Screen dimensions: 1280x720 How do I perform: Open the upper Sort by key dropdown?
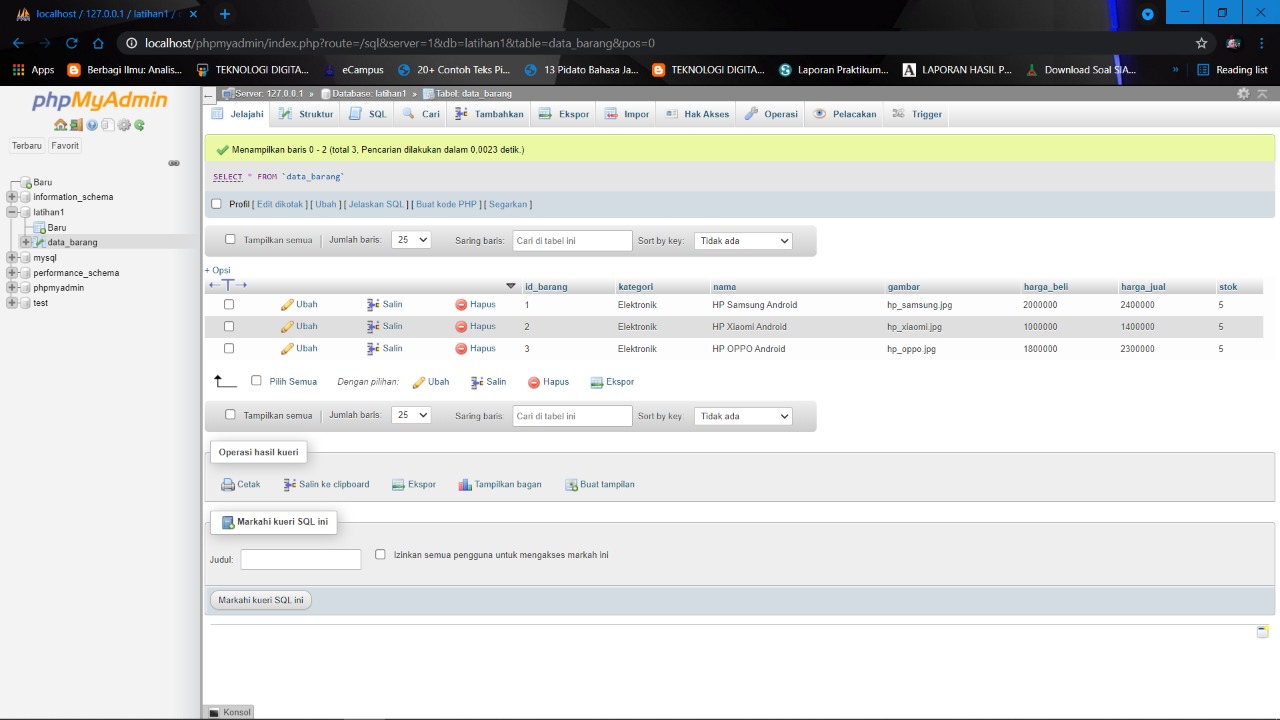[743, 241]
